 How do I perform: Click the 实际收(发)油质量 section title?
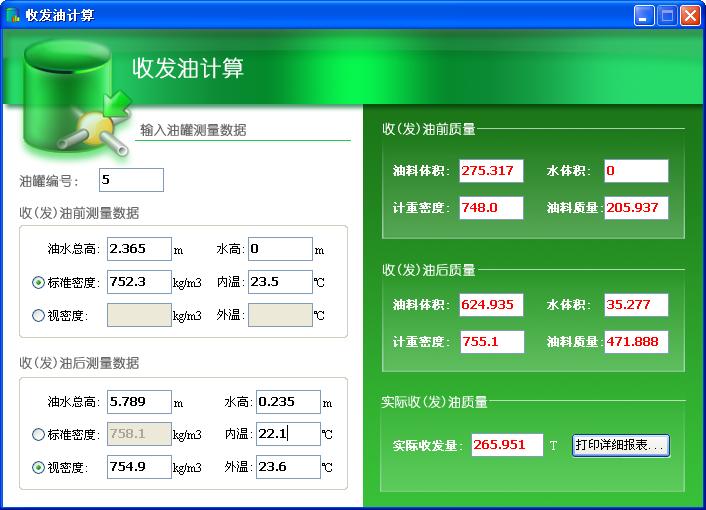(434, 402)
